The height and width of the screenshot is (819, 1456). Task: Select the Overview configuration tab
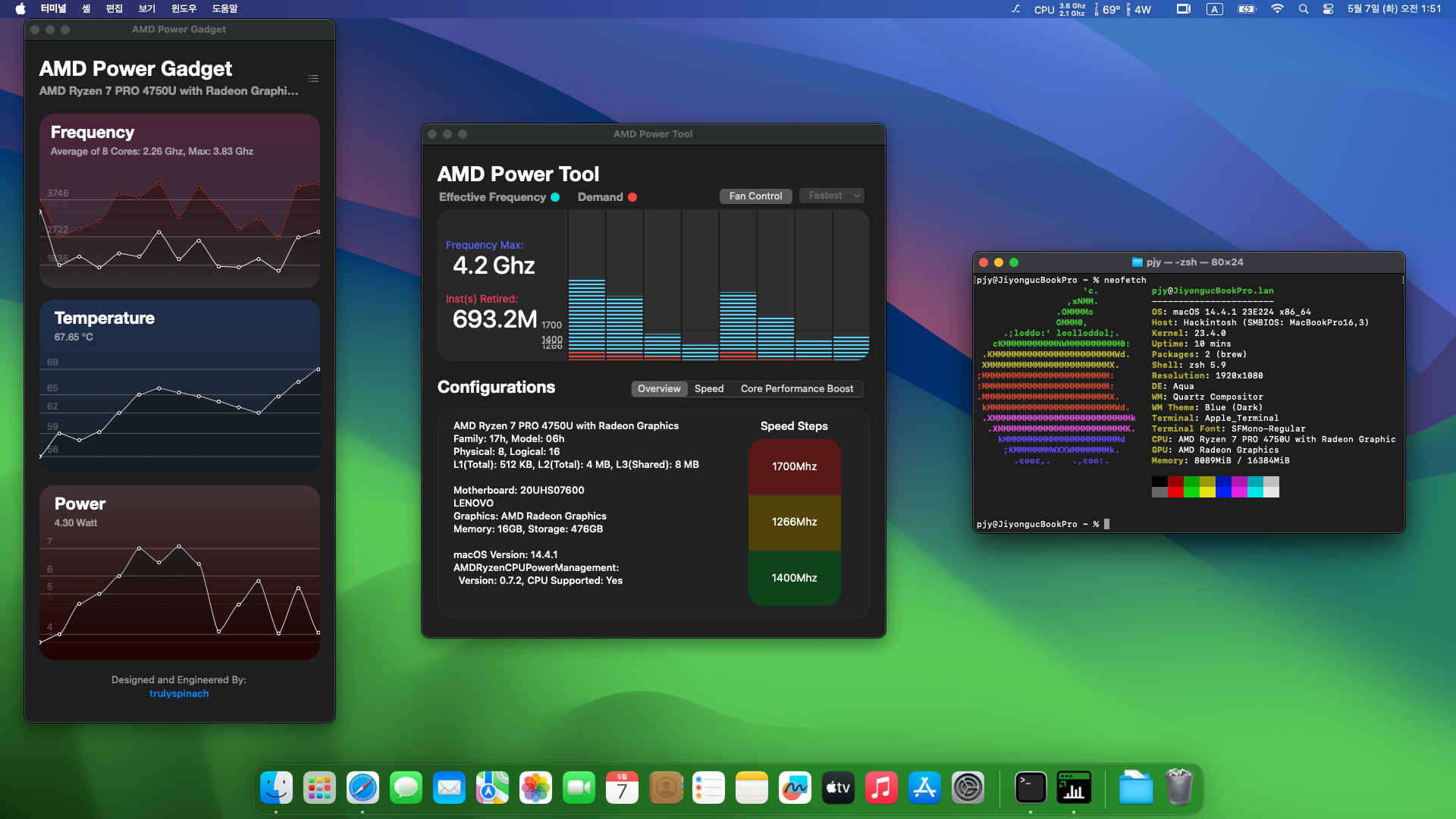click(x=659, y=389)
